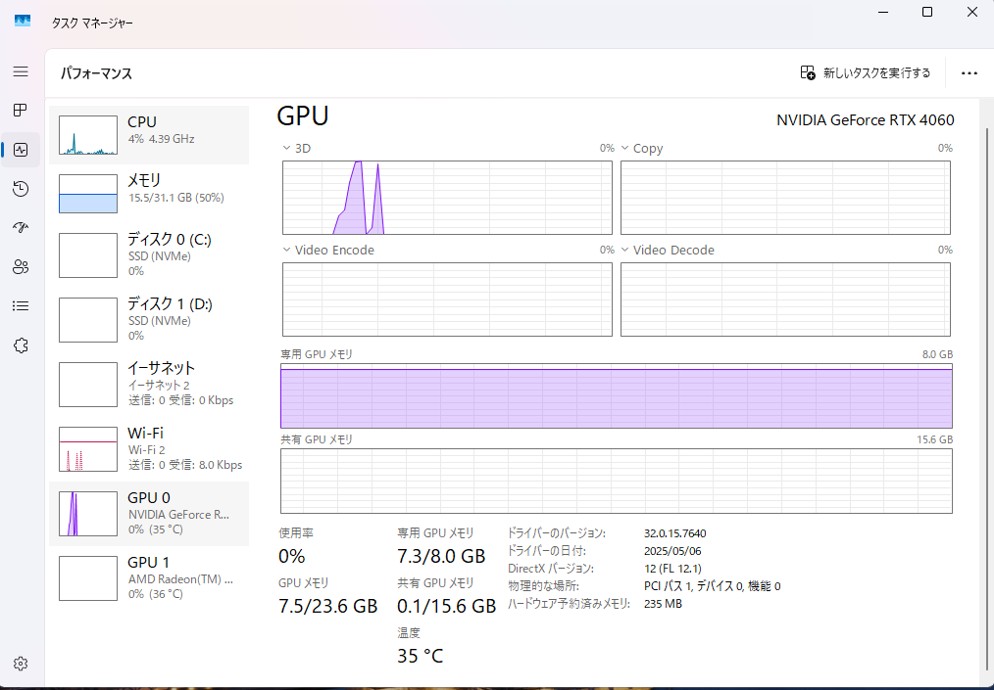Open the Processes page icon
Viewport: 994px width, 690px height.
point(20,110)
